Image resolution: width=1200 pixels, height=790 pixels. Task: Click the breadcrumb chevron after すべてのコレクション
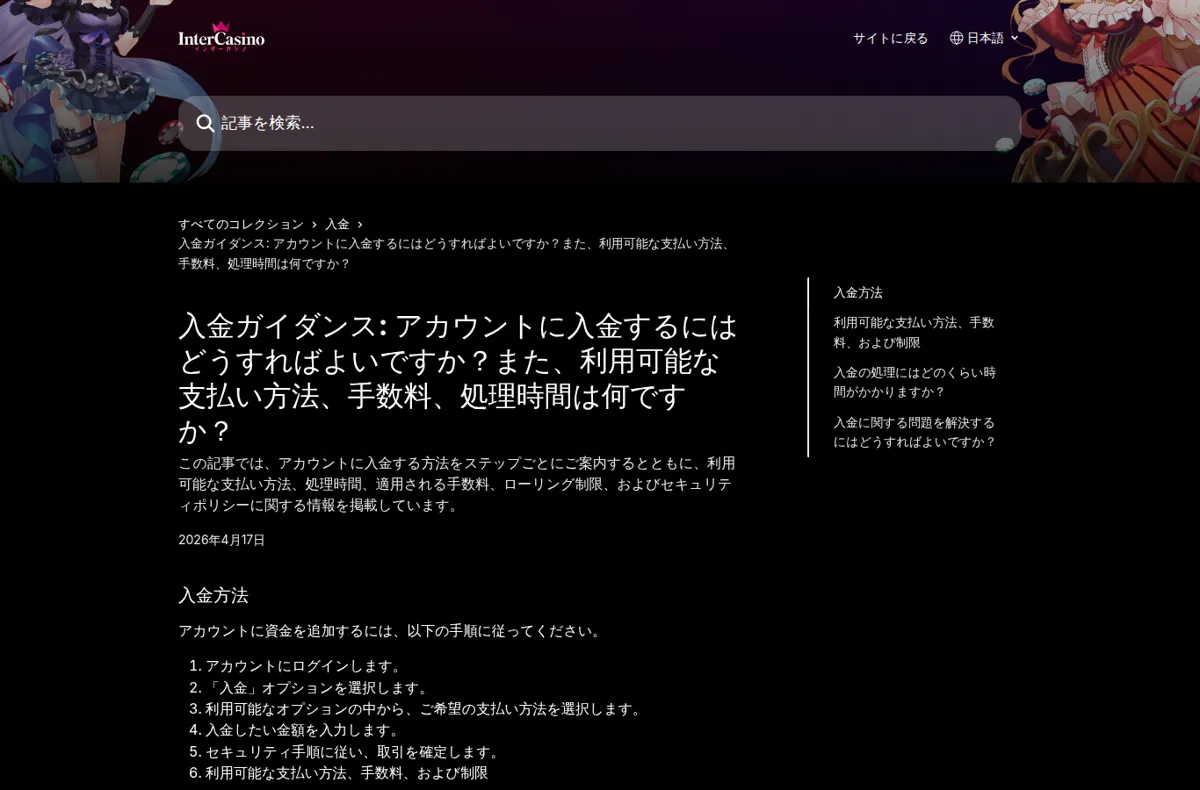(x=314, y=224)
